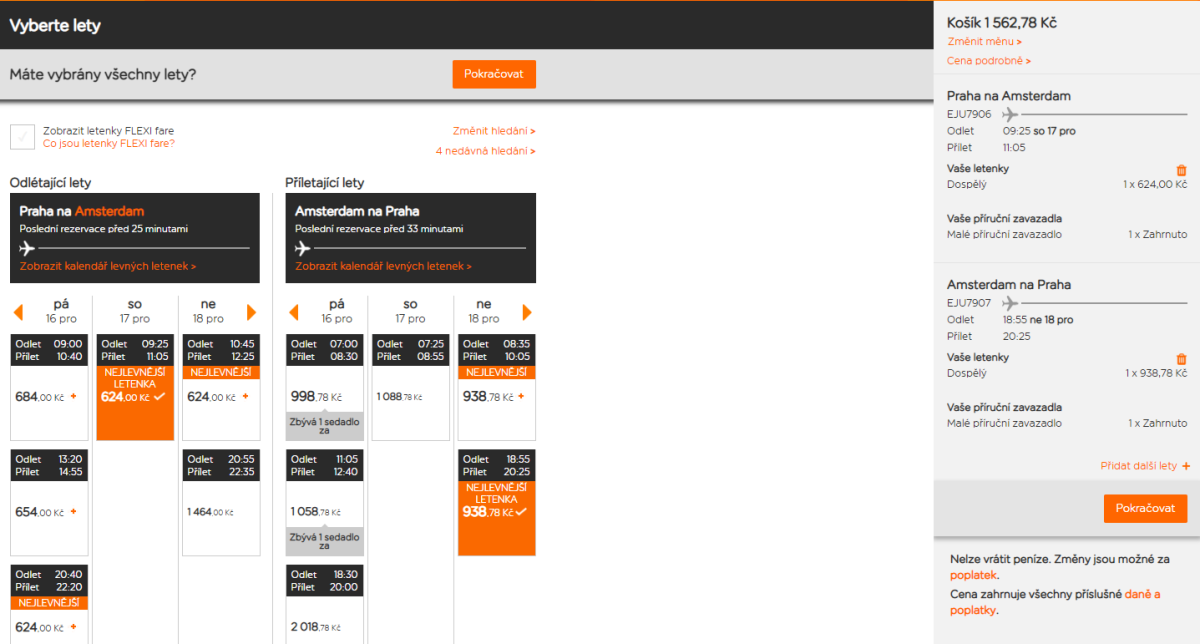Remove the Amsterdam na Praha ticket via trash icon
Viewport: 1200px width, 644px height.
(1181, 359)
